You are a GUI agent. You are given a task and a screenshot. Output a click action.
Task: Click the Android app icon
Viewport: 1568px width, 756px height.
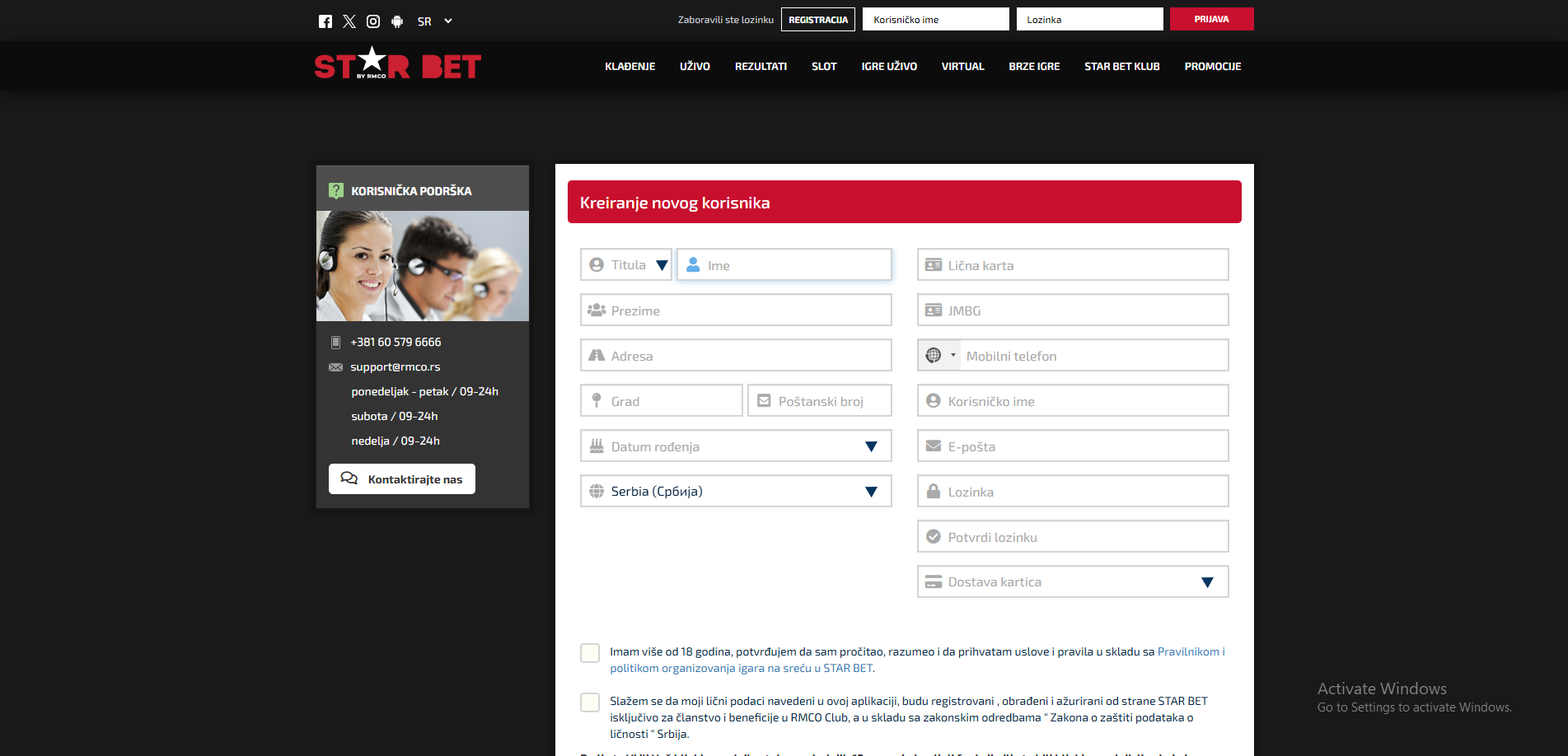(x=397, y=21)
